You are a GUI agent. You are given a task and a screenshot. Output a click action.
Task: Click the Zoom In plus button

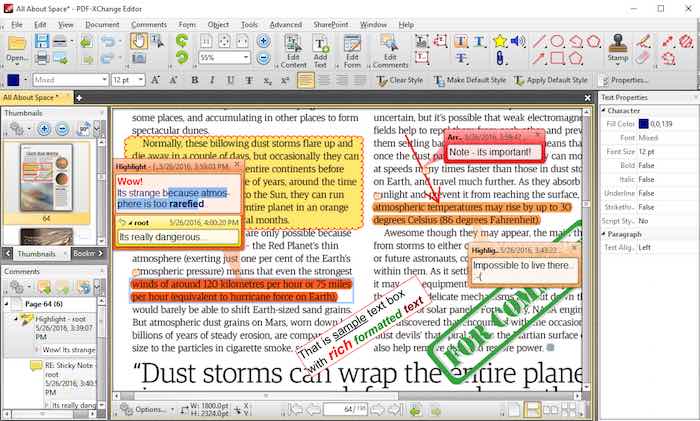(264, 42)
